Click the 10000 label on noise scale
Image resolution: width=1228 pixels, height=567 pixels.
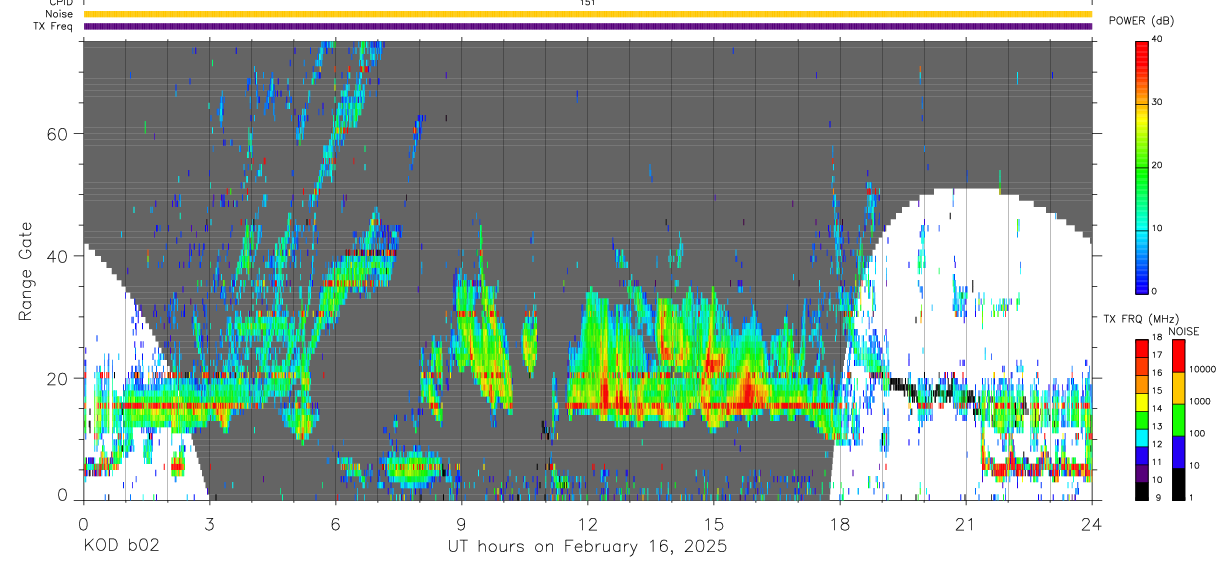1202,369
